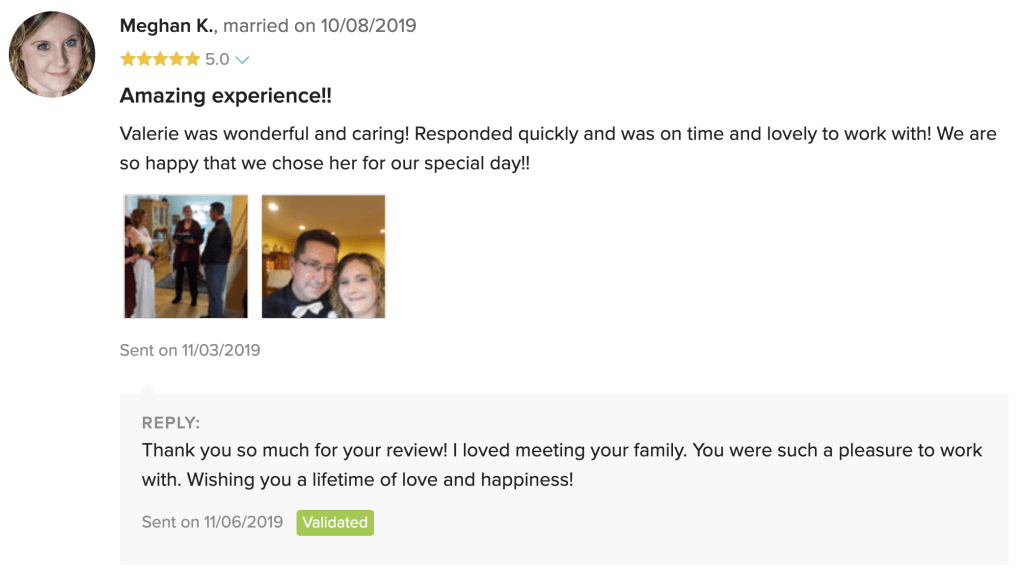Image resolution: width=1023 pixels, height=581 pixels.
Task: Click the reviewer name Meghan K.
Action: (x=165, y=26)
